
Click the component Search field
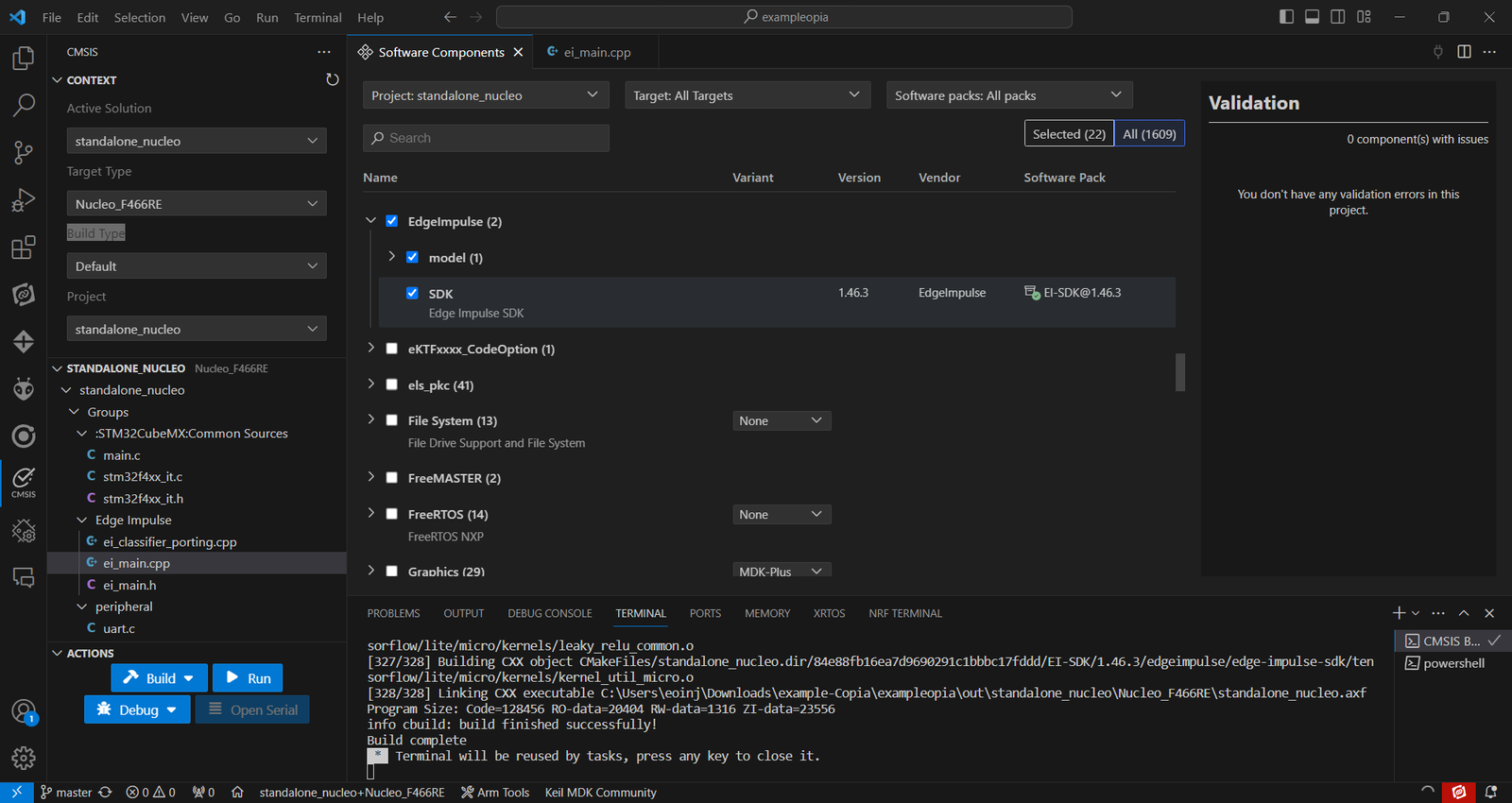pyautogui.click(x=486, y=138)
